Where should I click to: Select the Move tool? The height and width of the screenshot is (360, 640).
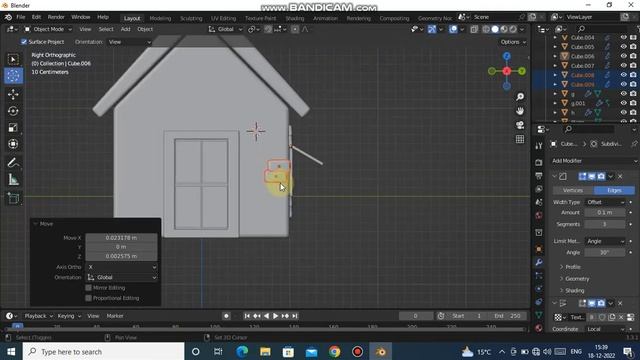click(13, 94)
